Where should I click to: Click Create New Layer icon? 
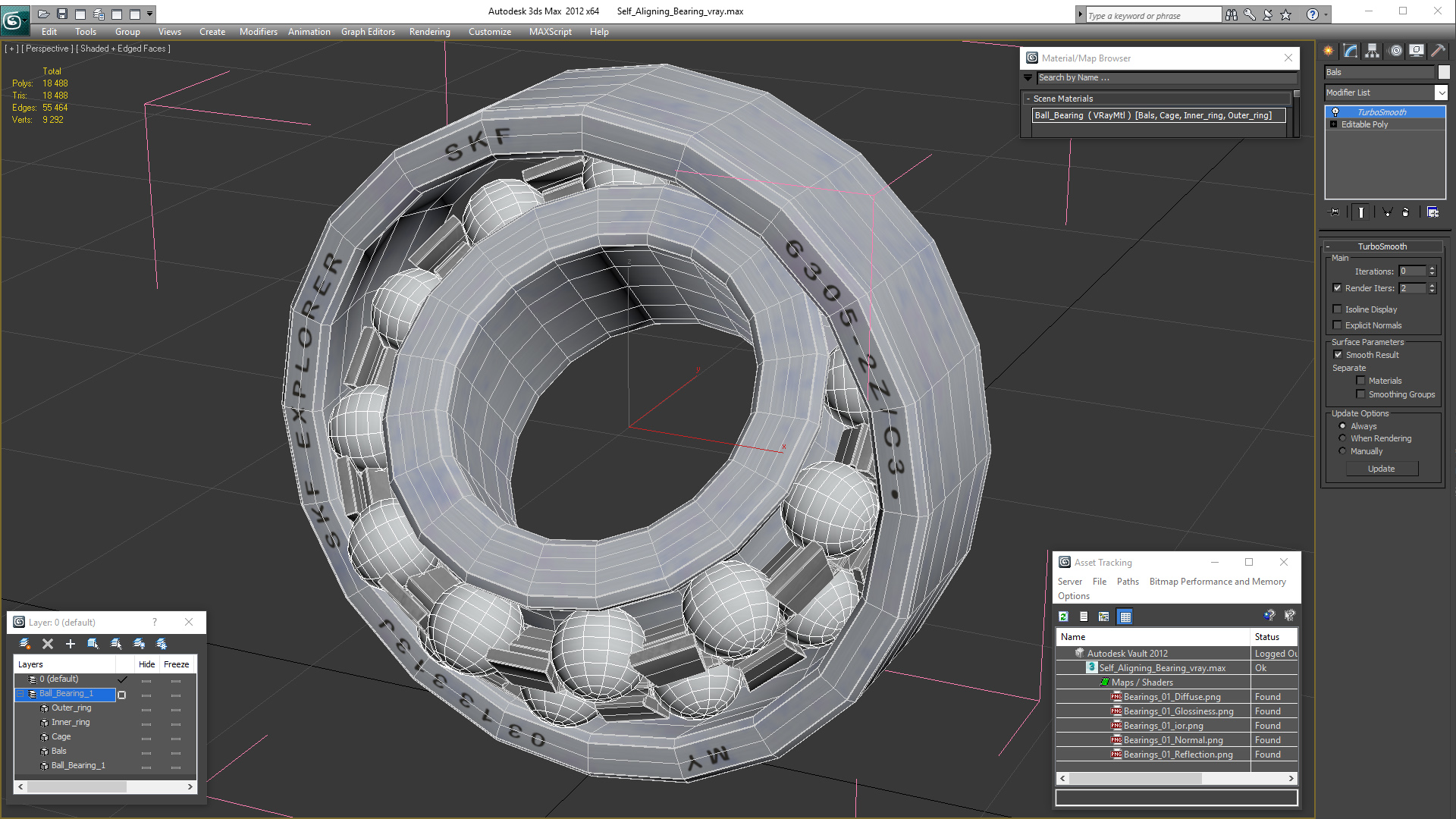coord(25,644)
